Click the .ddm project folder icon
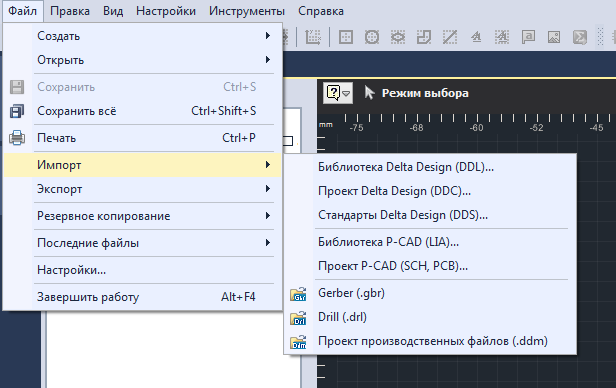Viewport: 616px width, 388px height. point(299,342)
